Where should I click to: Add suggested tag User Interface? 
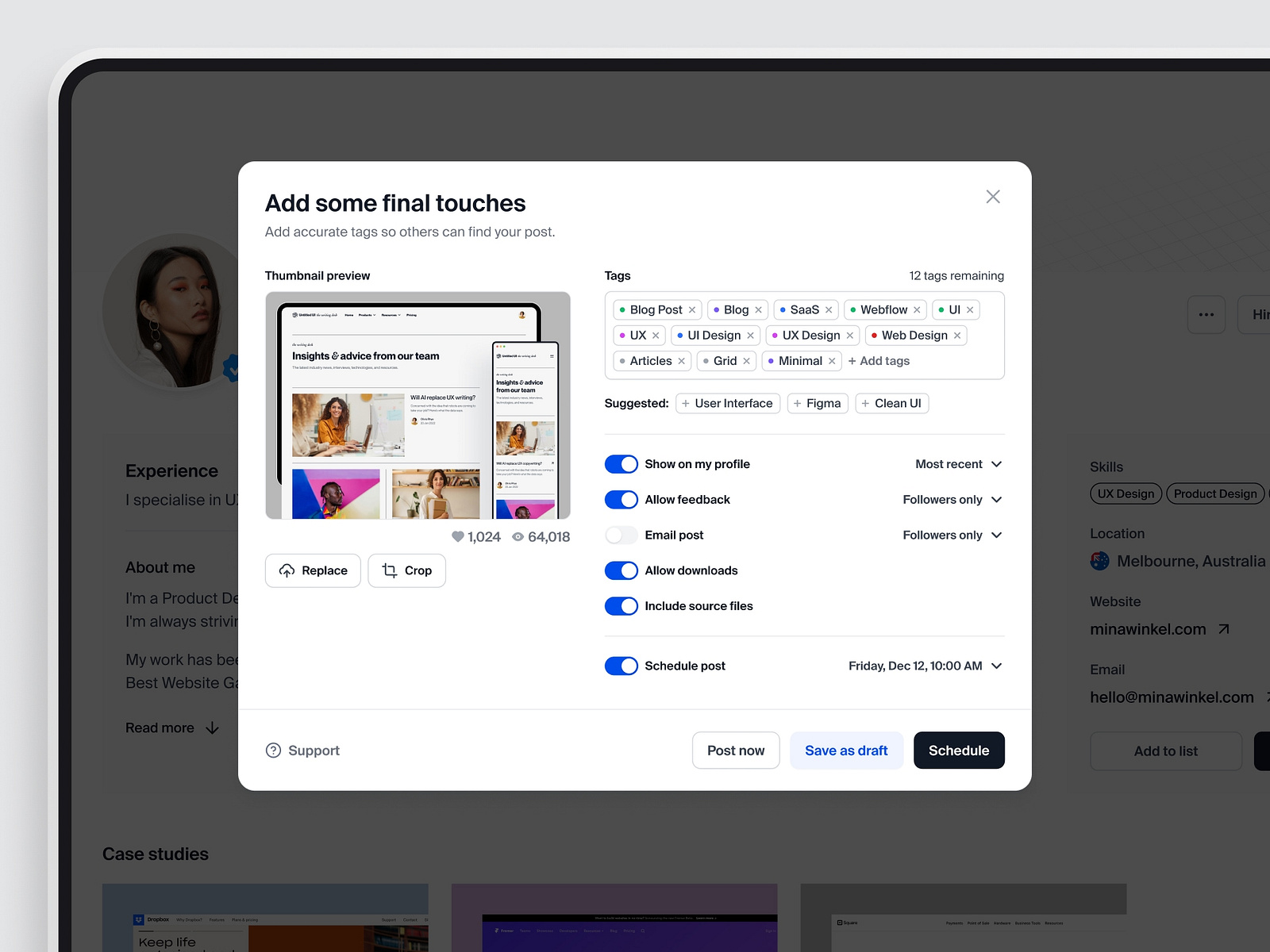point(728,404)
